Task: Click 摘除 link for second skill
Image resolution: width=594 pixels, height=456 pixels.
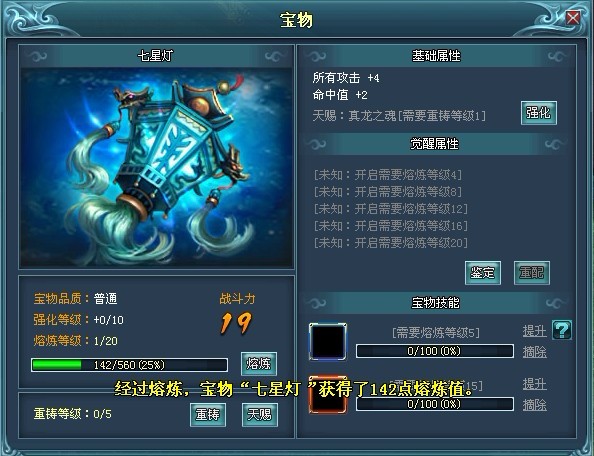Action: click(x=535, y=405)
